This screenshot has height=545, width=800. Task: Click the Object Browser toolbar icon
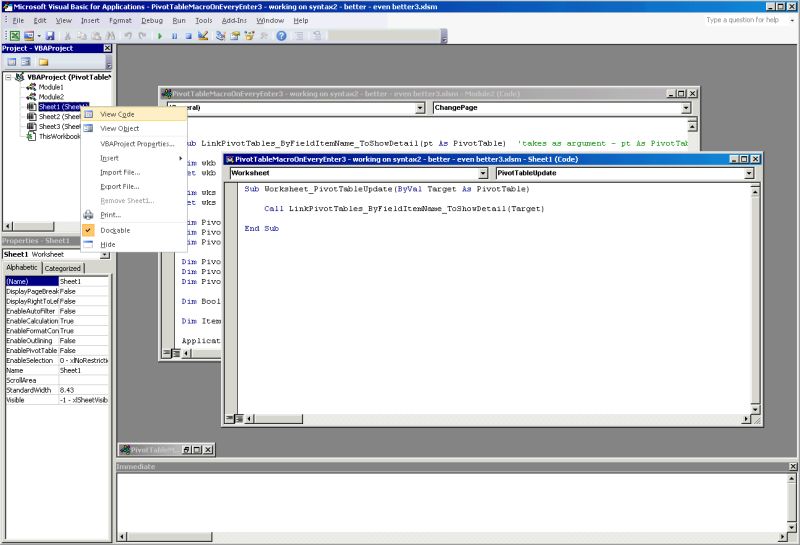(249, 36)
